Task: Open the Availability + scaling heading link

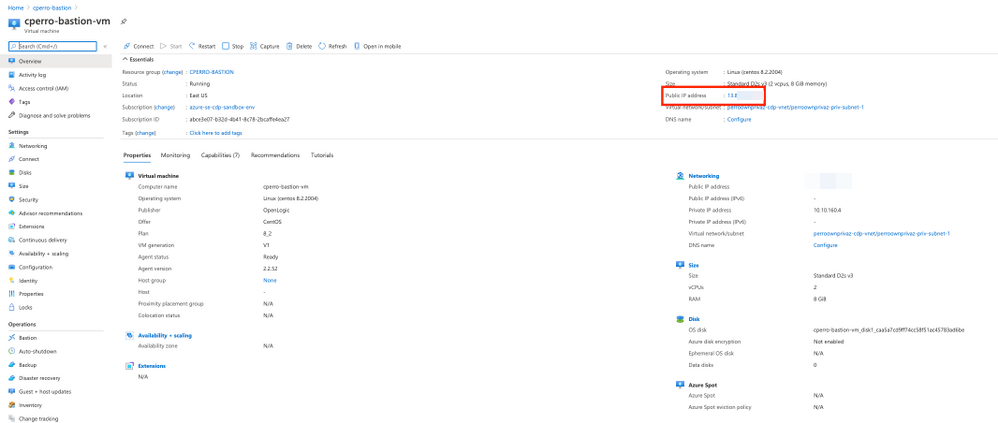Action: [165, 335]
